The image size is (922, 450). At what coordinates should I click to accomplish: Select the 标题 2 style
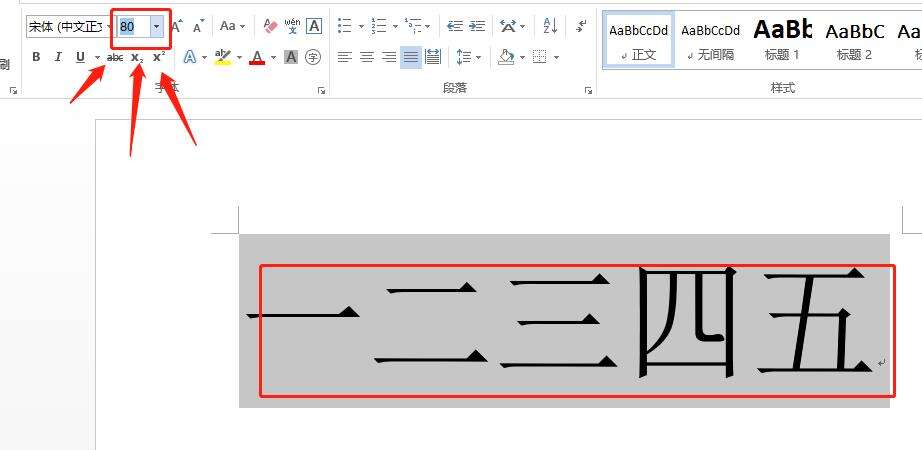[x=854, y=41]
